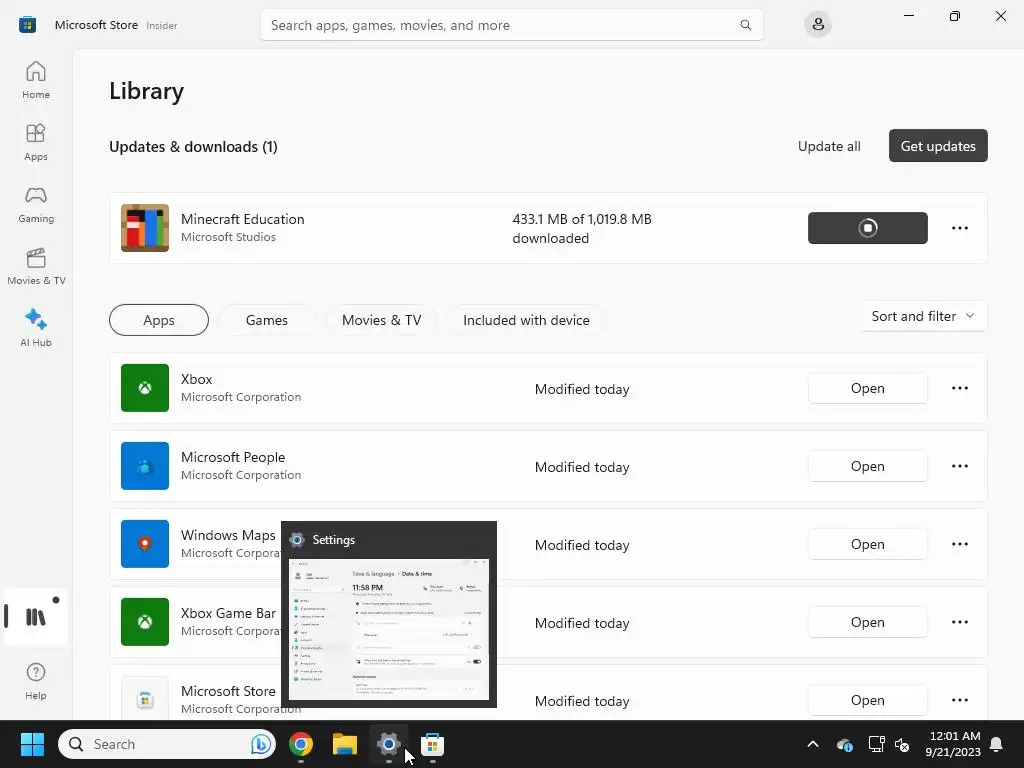Open the Help section in sidebar
Screen dimensions: 1024x768
36,681
